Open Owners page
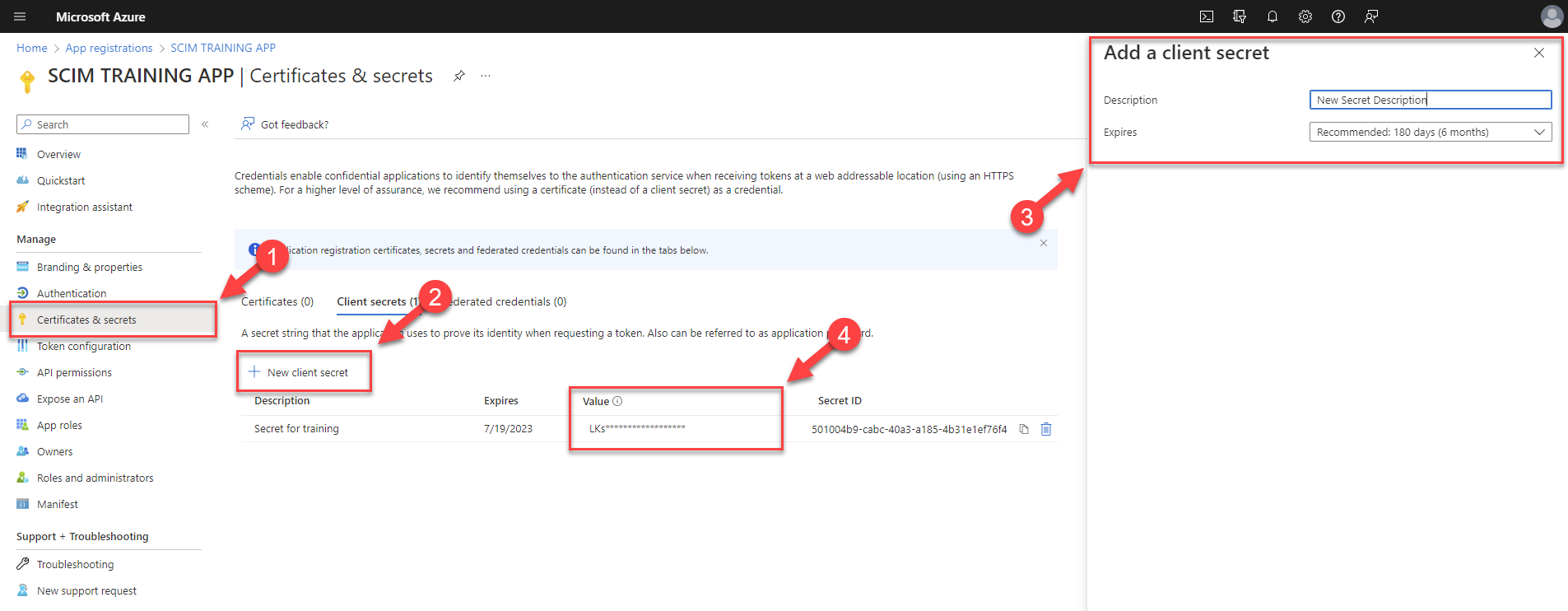The width and height of the screenshot is (1568, 611). click(x=54, y=451)
